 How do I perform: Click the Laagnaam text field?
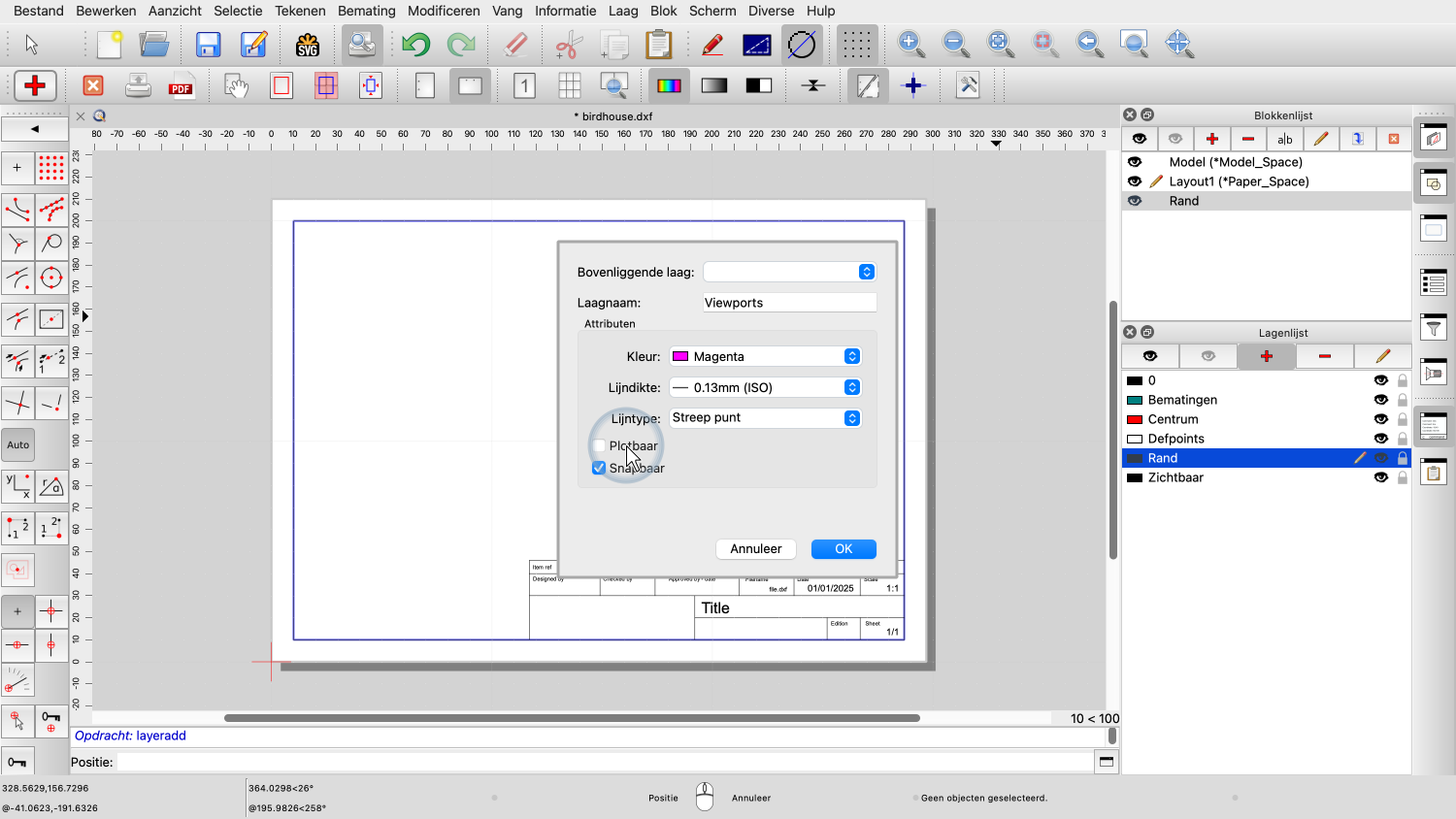coord(788,303)
